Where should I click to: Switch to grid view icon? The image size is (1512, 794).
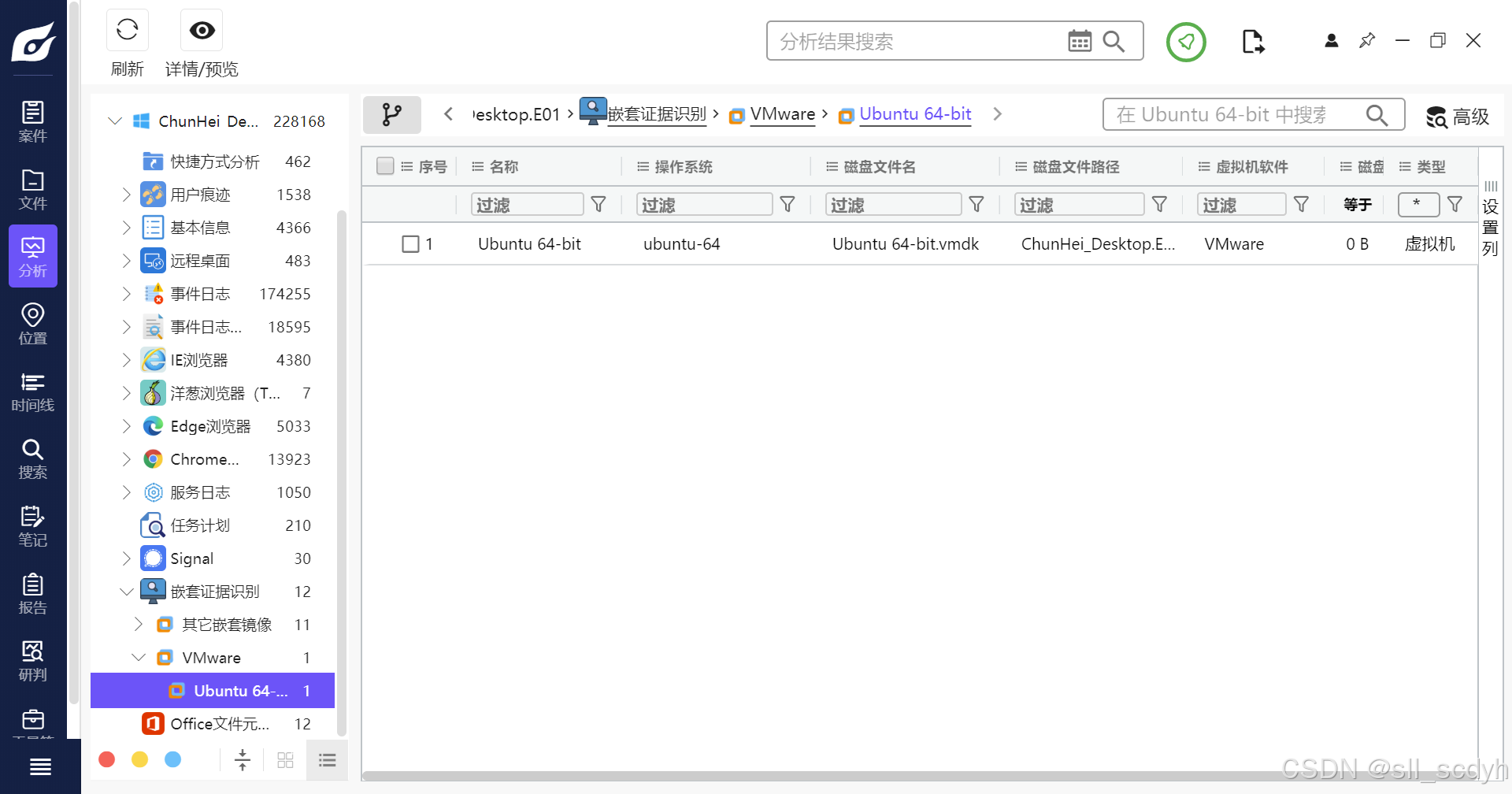coord(285,760)
